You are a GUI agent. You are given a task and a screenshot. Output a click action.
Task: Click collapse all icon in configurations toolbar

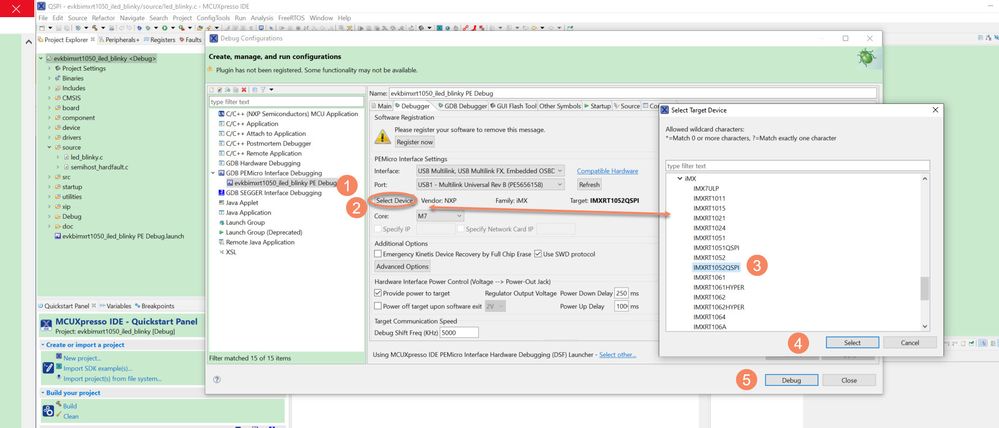[x=254, y=90]
